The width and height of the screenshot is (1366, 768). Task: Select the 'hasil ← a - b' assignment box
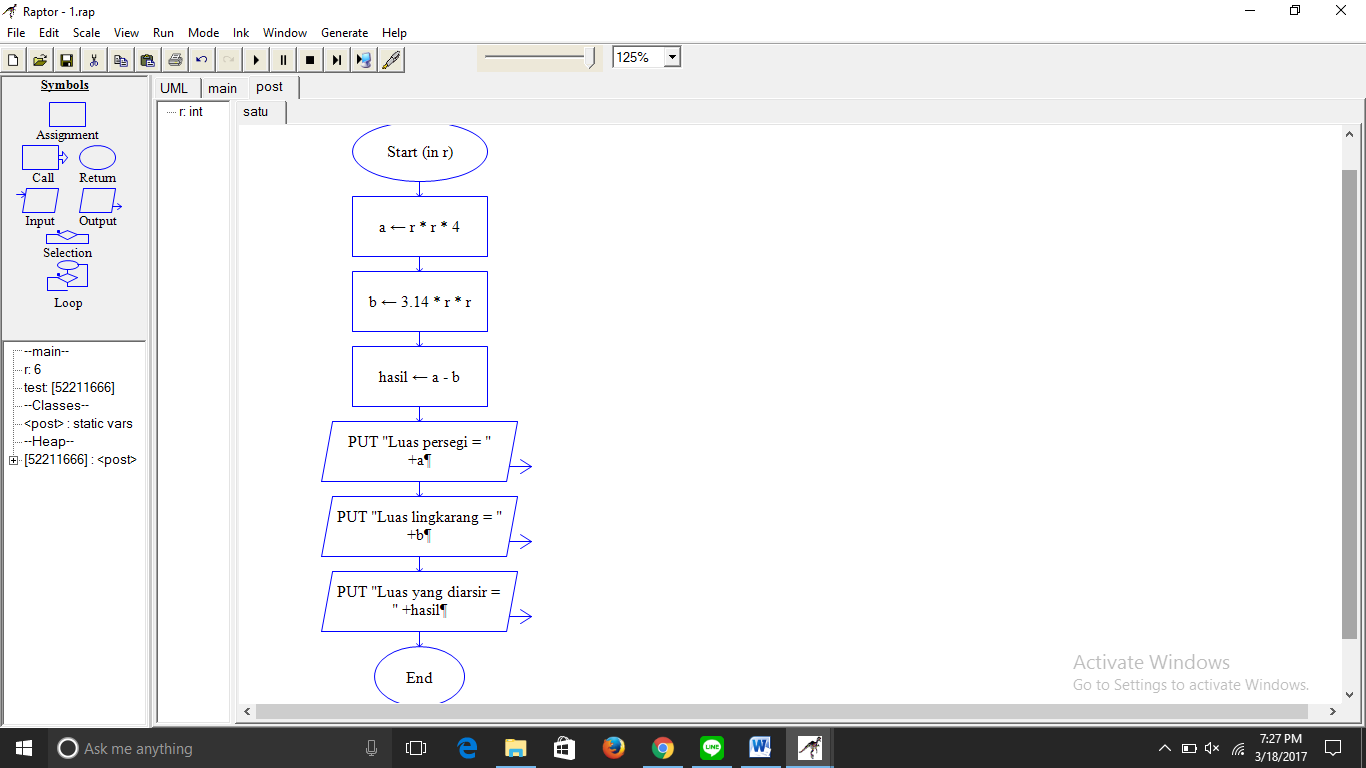coord(420,377)
